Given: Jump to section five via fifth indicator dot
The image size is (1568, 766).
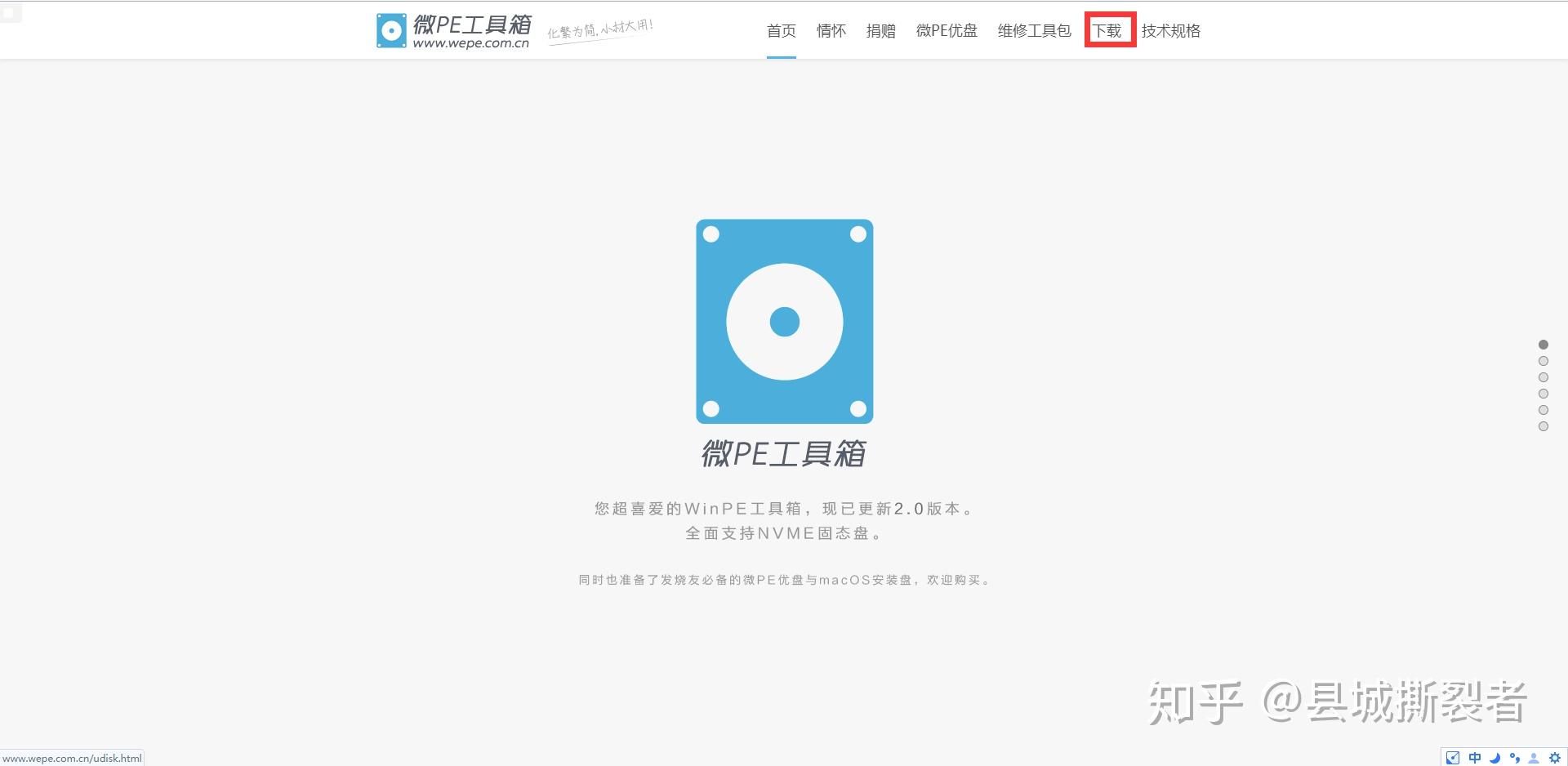Looking at the screenshot, I should pos(1543,410).
